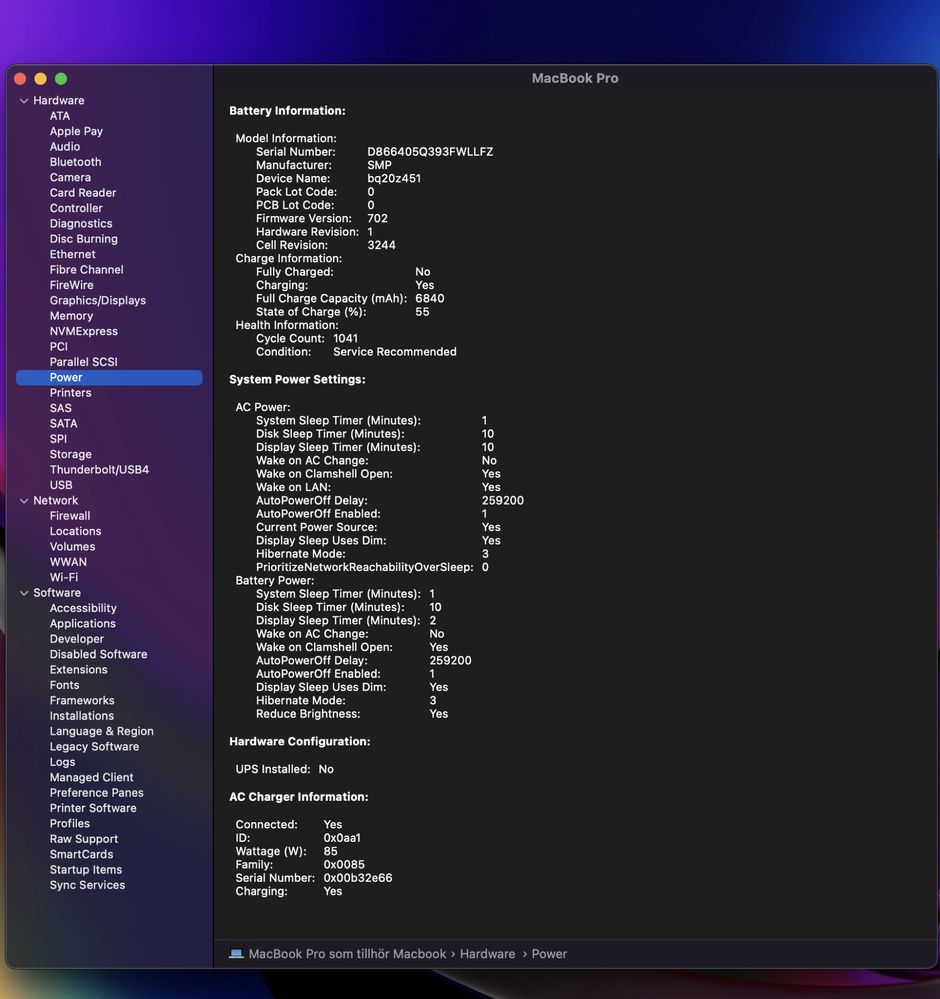The height and width of the screenshot is (999, 940).
Task: Open Developer software entry
Action: 76,639
